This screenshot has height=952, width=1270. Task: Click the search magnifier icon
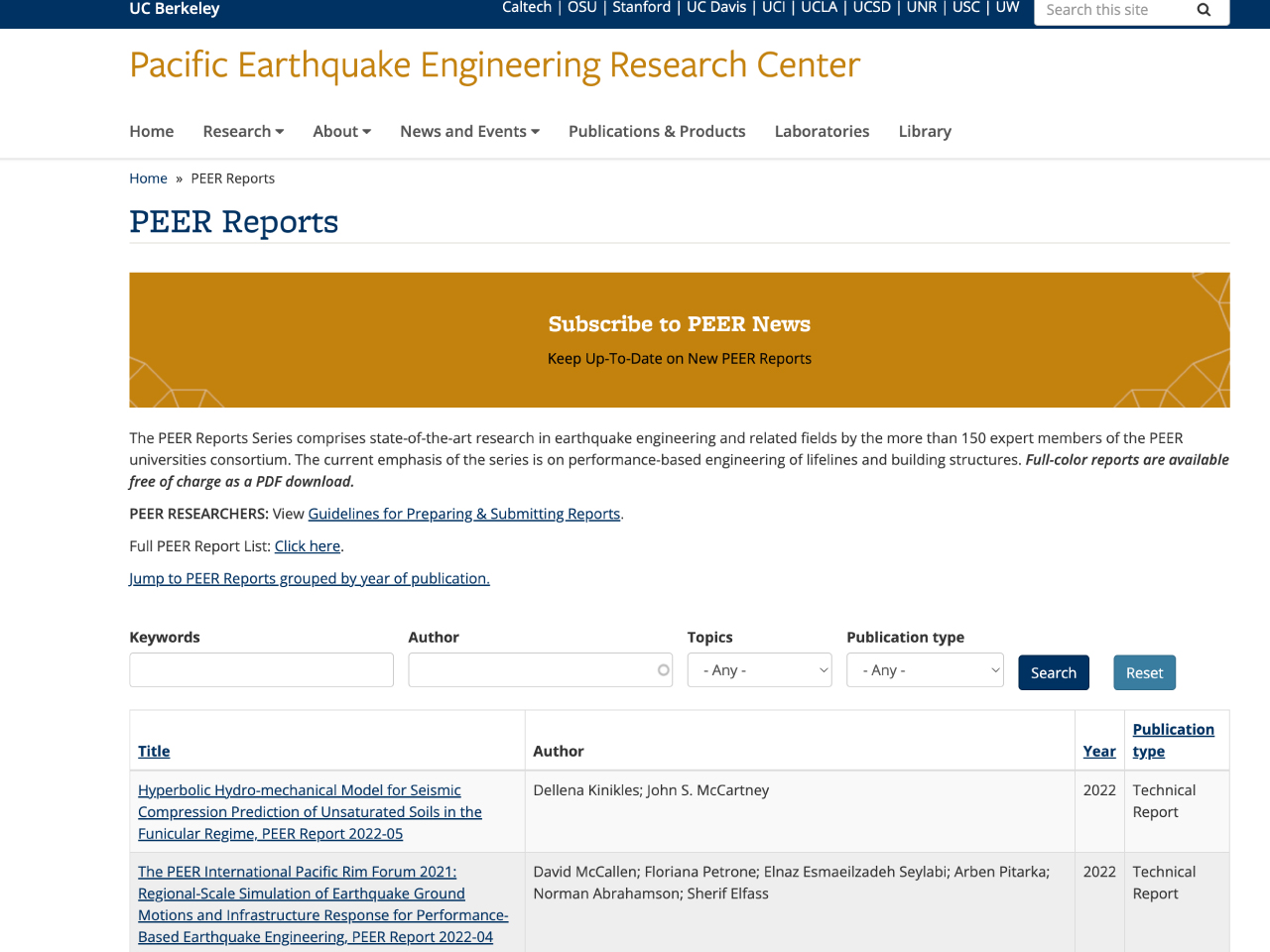click(1204, 10)
